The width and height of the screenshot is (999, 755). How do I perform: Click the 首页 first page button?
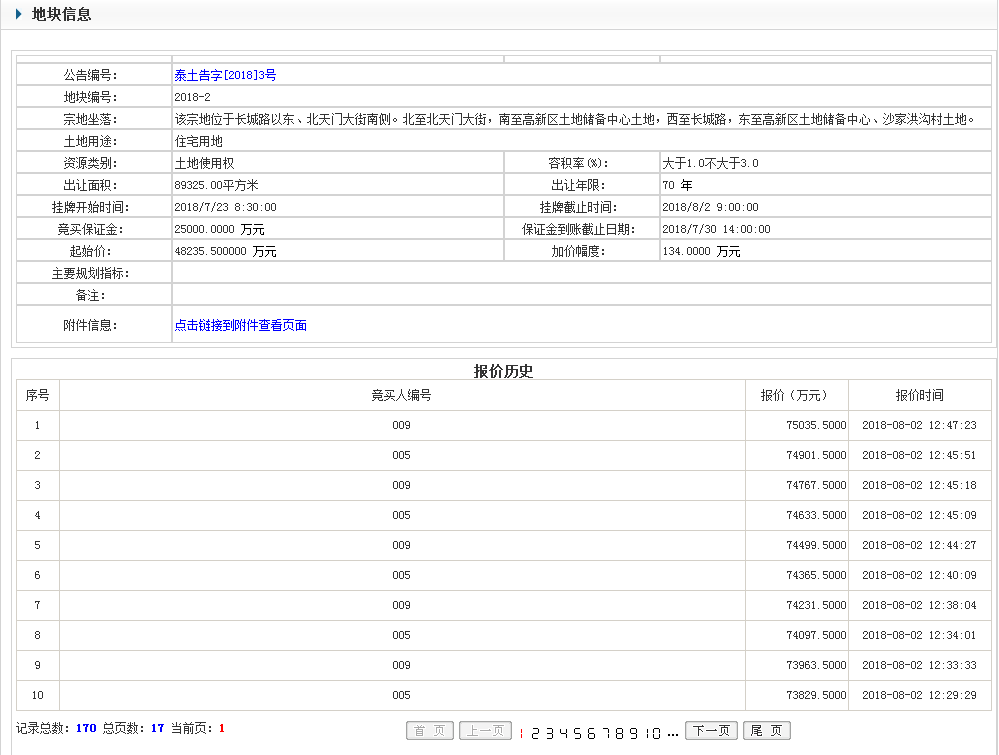pos(430,731)
